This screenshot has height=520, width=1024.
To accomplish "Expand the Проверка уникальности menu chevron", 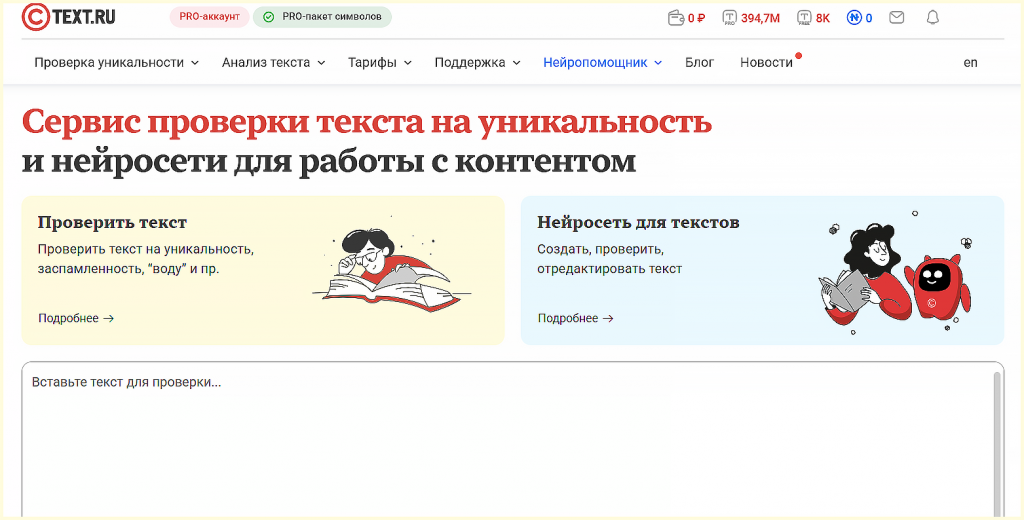I will click(195, 63).
